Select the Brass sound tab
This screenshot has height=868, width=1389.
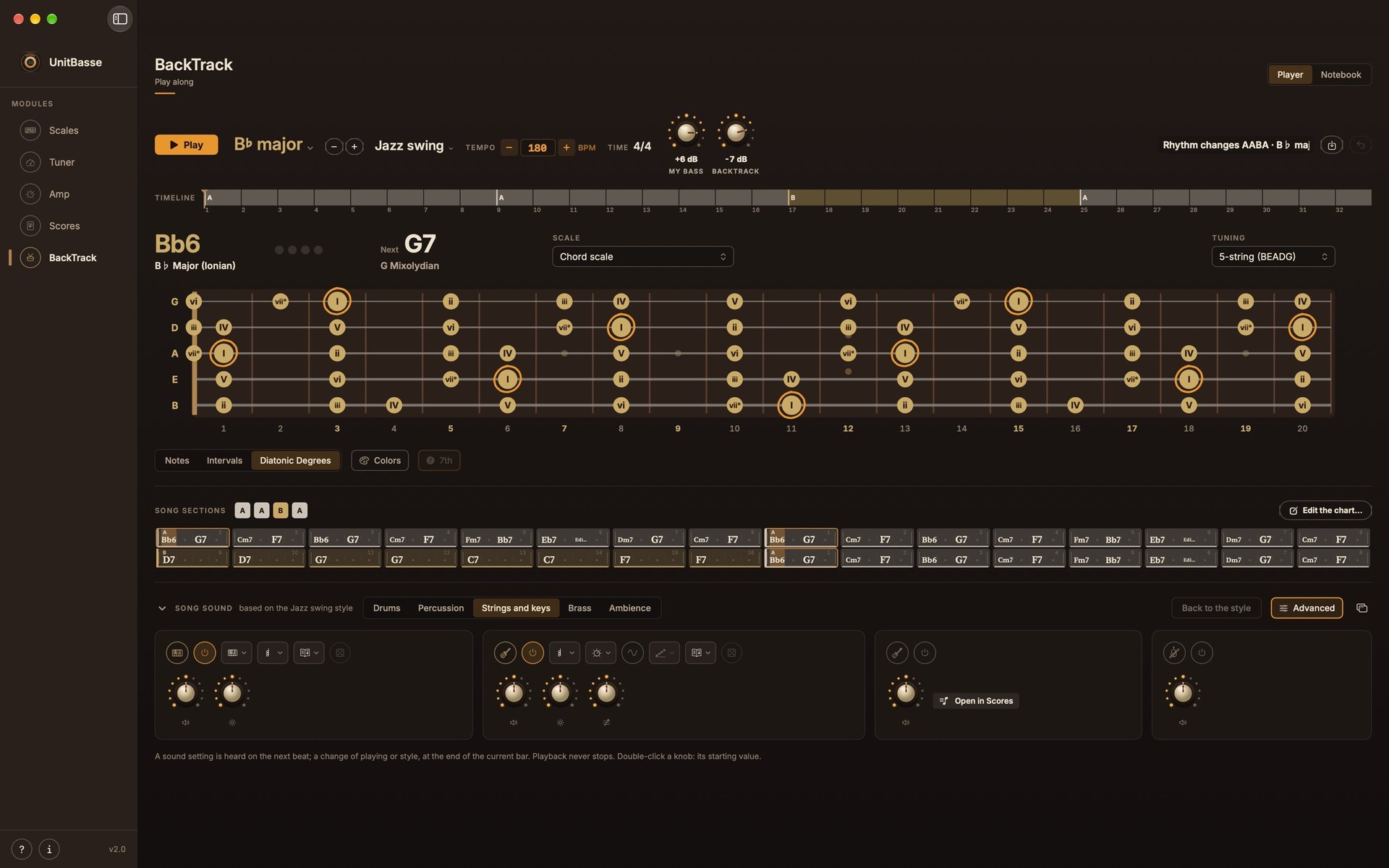(579, 608)
